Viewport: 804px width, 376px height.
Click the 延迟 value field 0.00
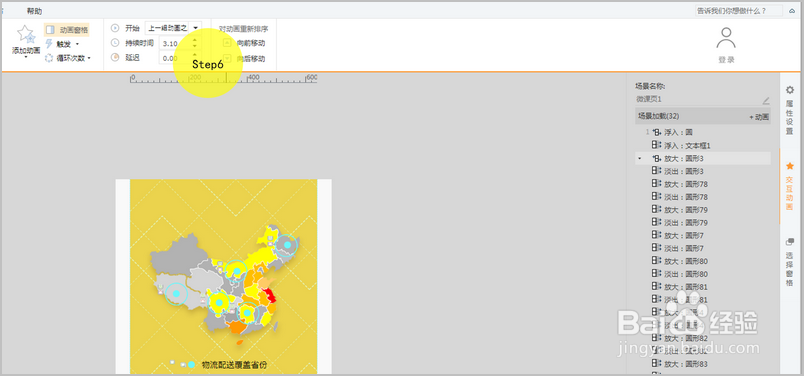point(179,58)
